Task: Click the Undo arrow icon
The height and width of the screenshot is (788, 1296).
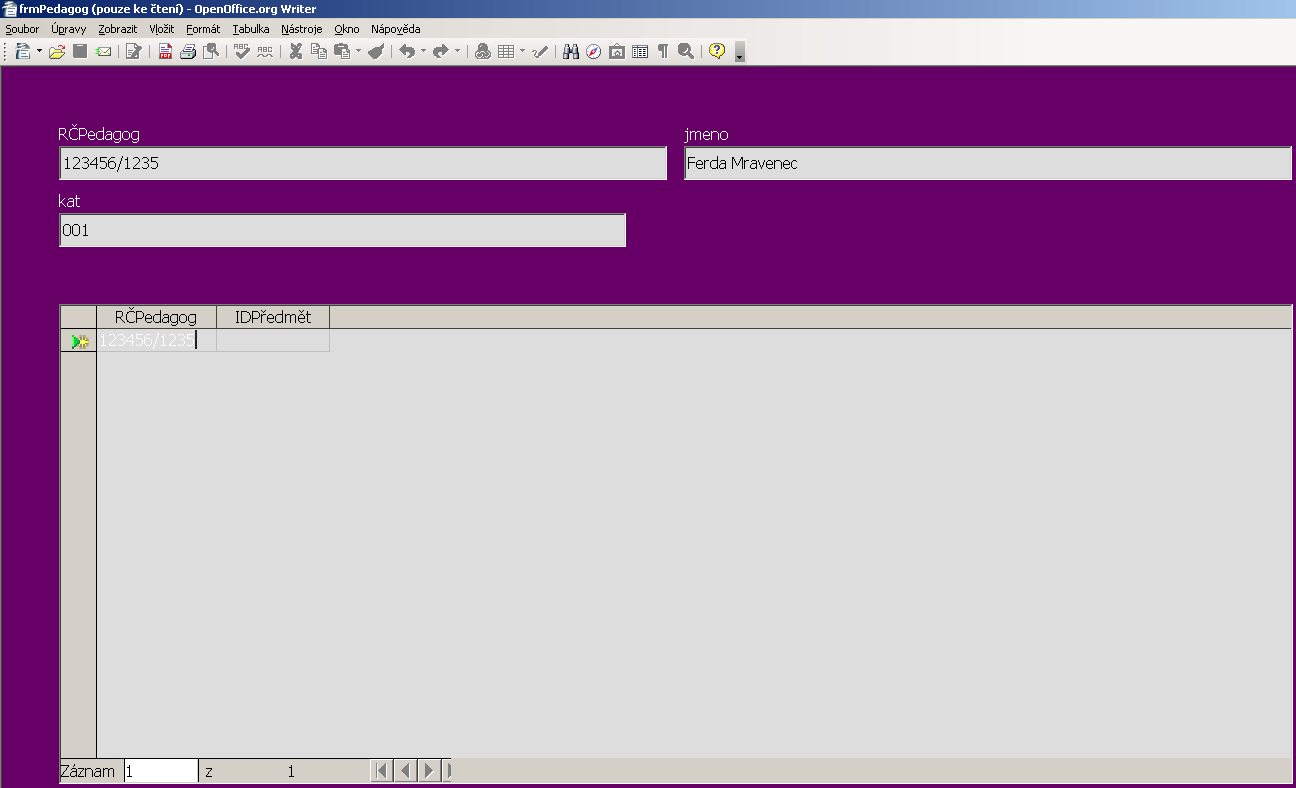Action: tap(407, 51)
